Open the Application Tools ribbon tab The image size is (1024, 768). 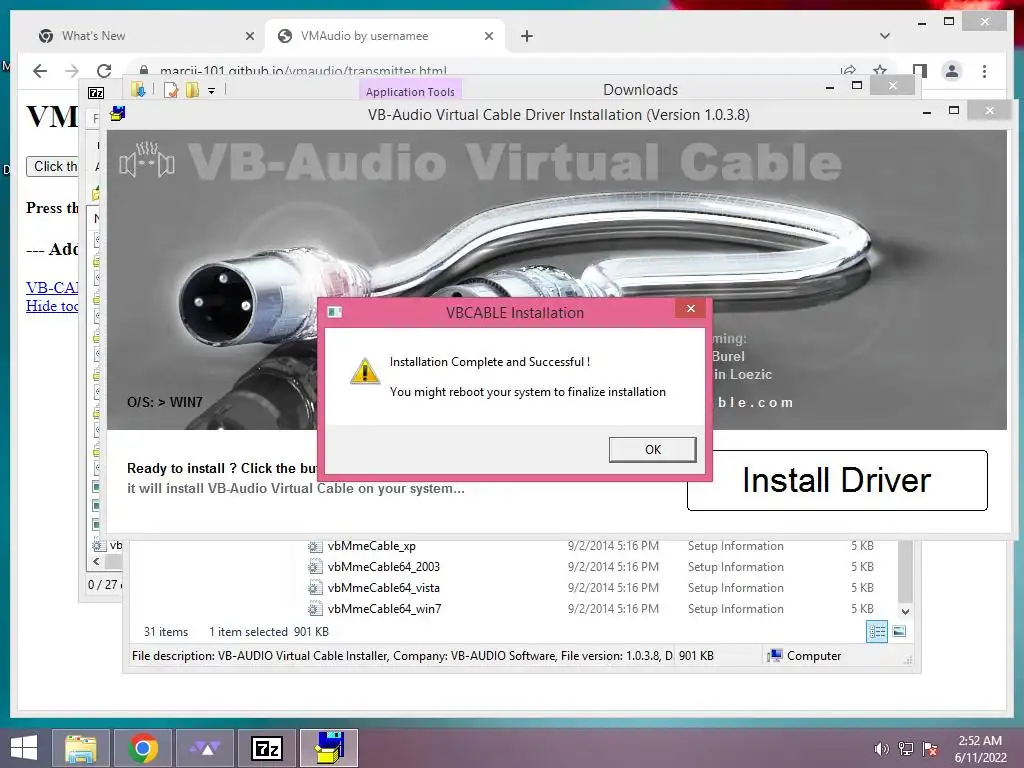[410, 91]
